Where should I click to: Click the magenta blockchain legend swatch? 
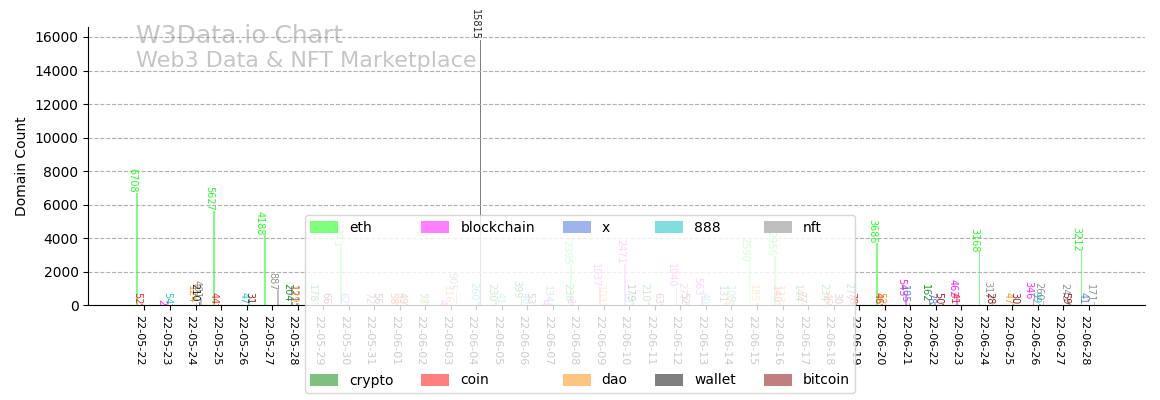pyautogui.click(x=435, y=228)
